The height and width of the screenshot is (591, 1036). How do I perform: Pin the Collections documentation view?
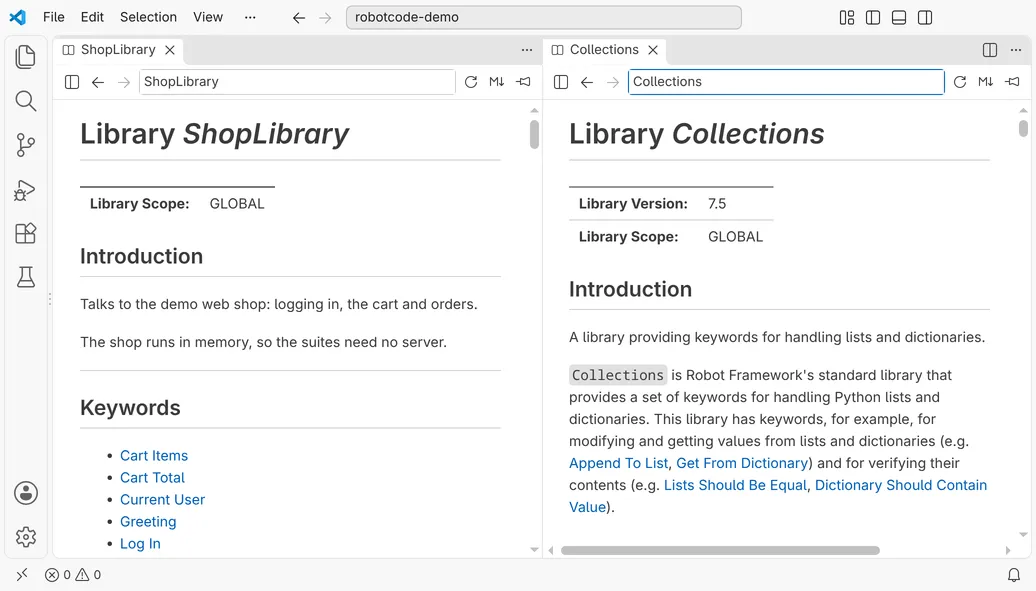click(1012, 82)
